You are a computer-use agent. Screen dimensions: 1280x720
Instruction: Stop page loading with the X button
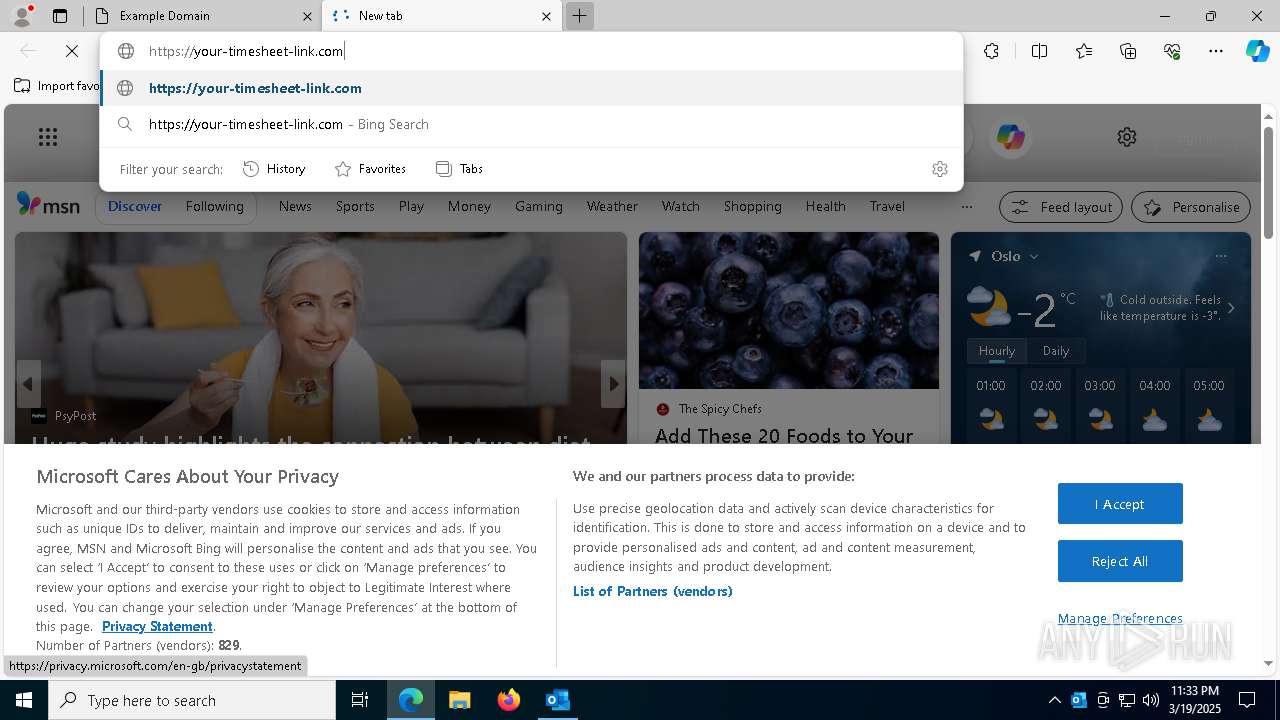[72, 51]
